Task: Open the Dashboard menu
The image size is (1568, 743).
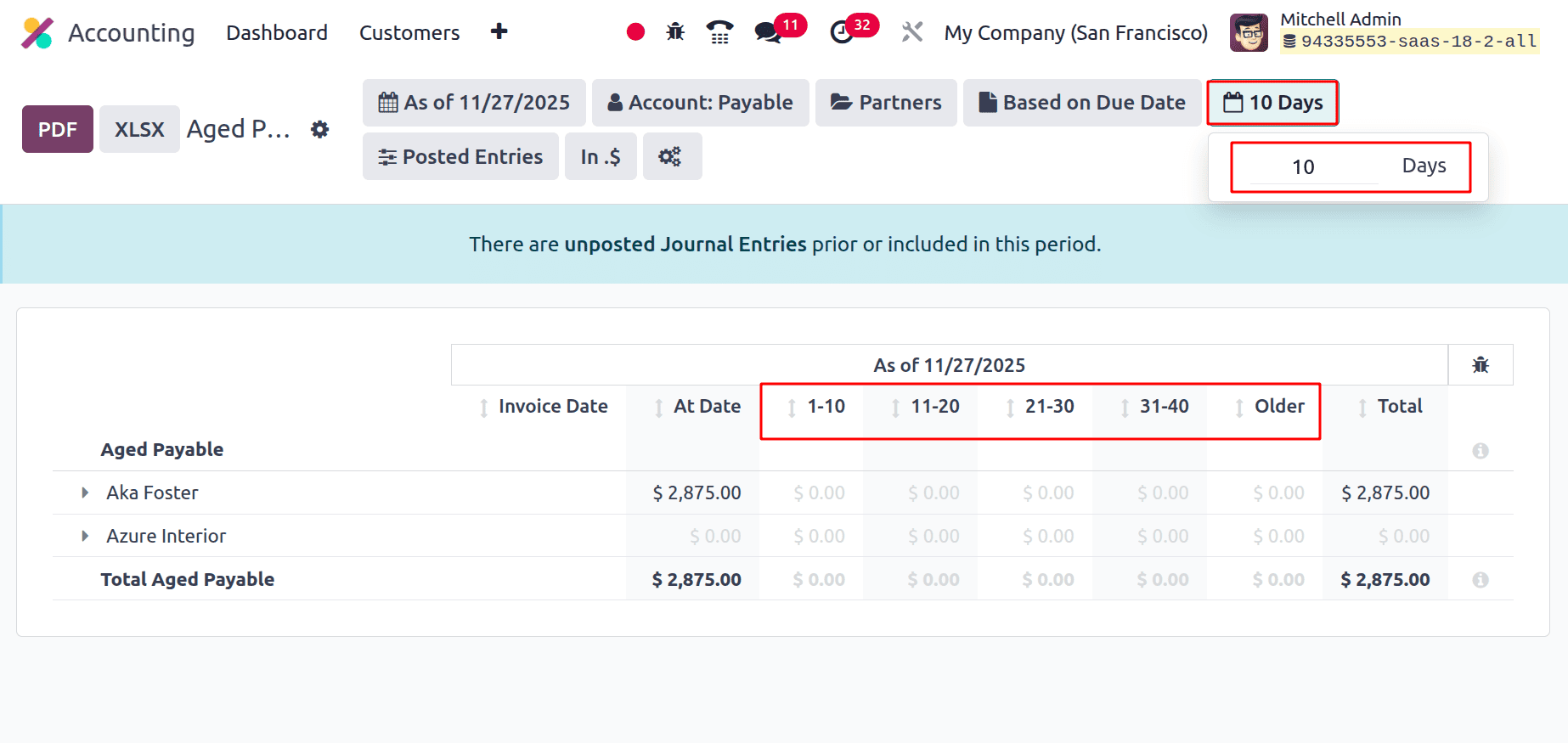Action: 277,32
